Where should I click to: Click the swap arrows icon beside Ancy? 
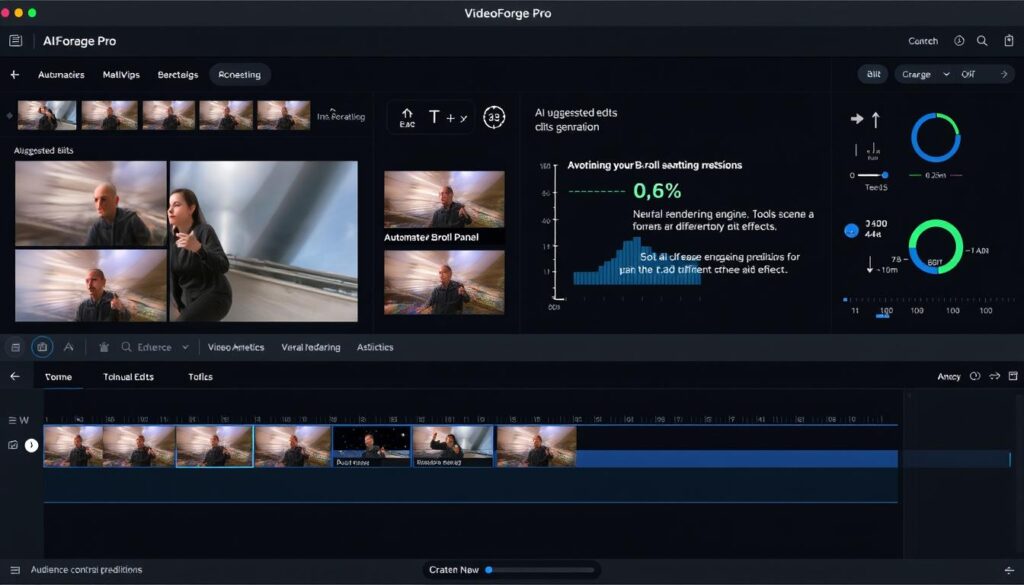(995, 376)
